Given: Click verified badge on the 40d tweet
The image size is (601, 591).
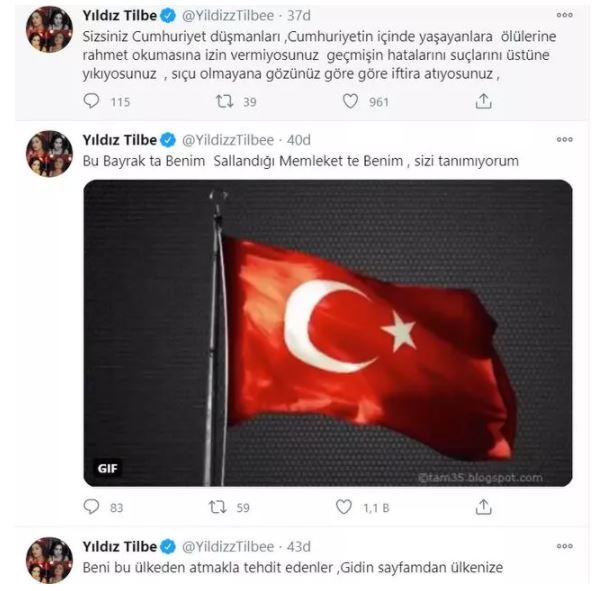Looking at the screenshot, I should 168,140.
